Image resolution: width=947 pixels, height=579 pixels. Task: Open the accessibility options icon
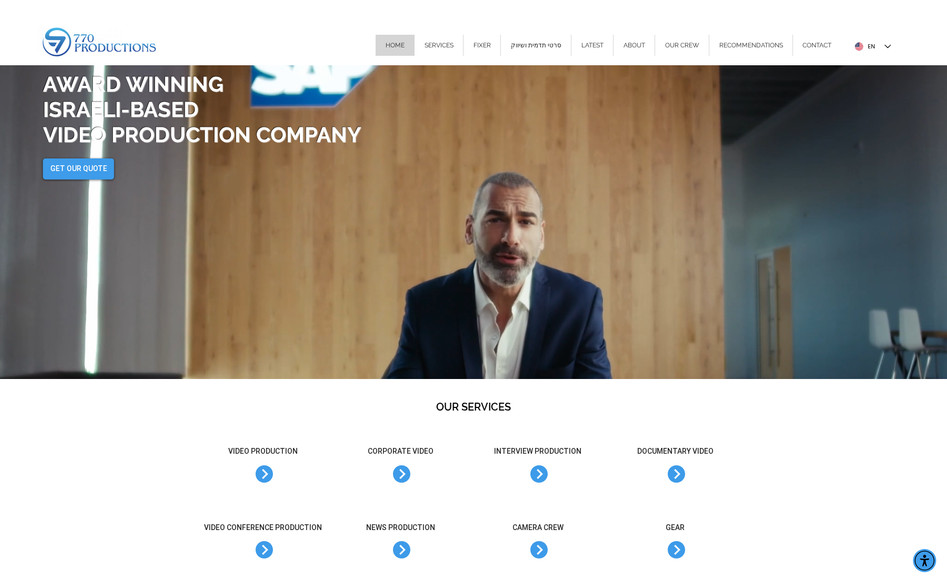pyautogui.click(x=924, y=560)
